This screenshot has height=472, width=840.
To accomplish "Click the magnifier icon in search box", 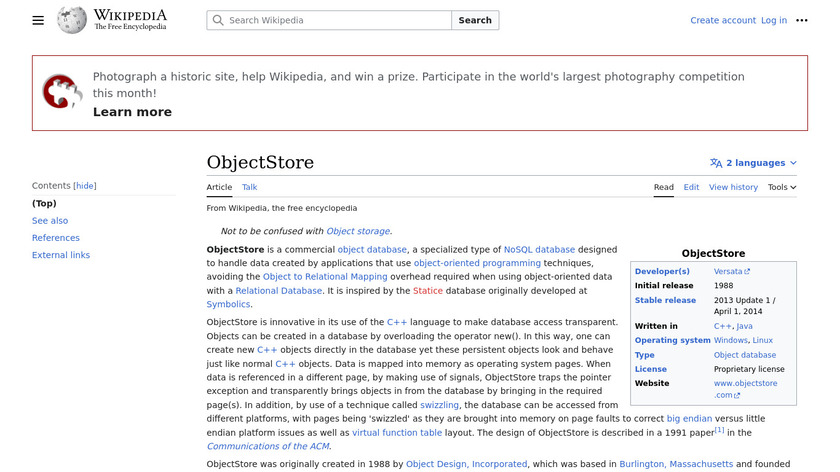I will [218, 20].
